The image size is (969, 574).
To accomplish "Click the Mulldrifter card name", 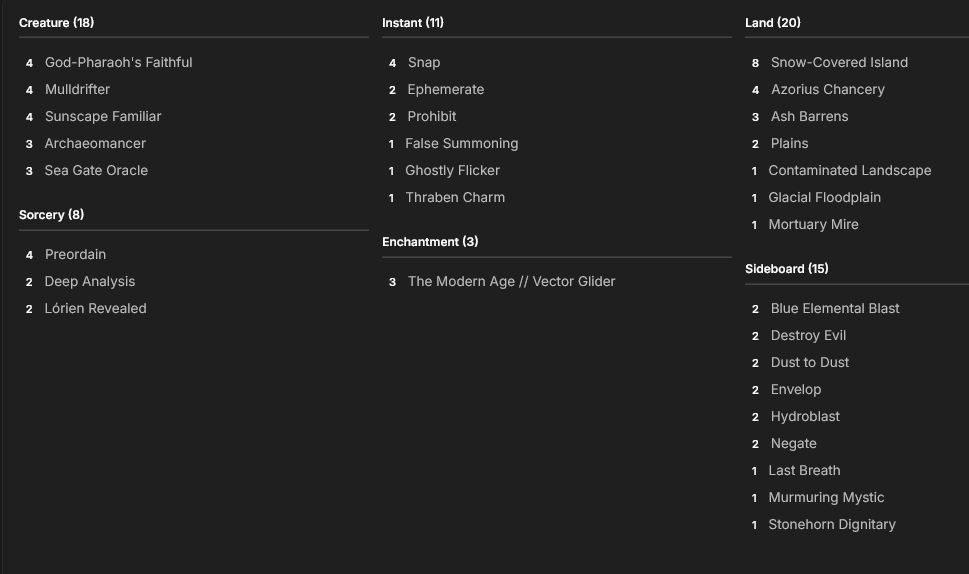I will (77, 90).
